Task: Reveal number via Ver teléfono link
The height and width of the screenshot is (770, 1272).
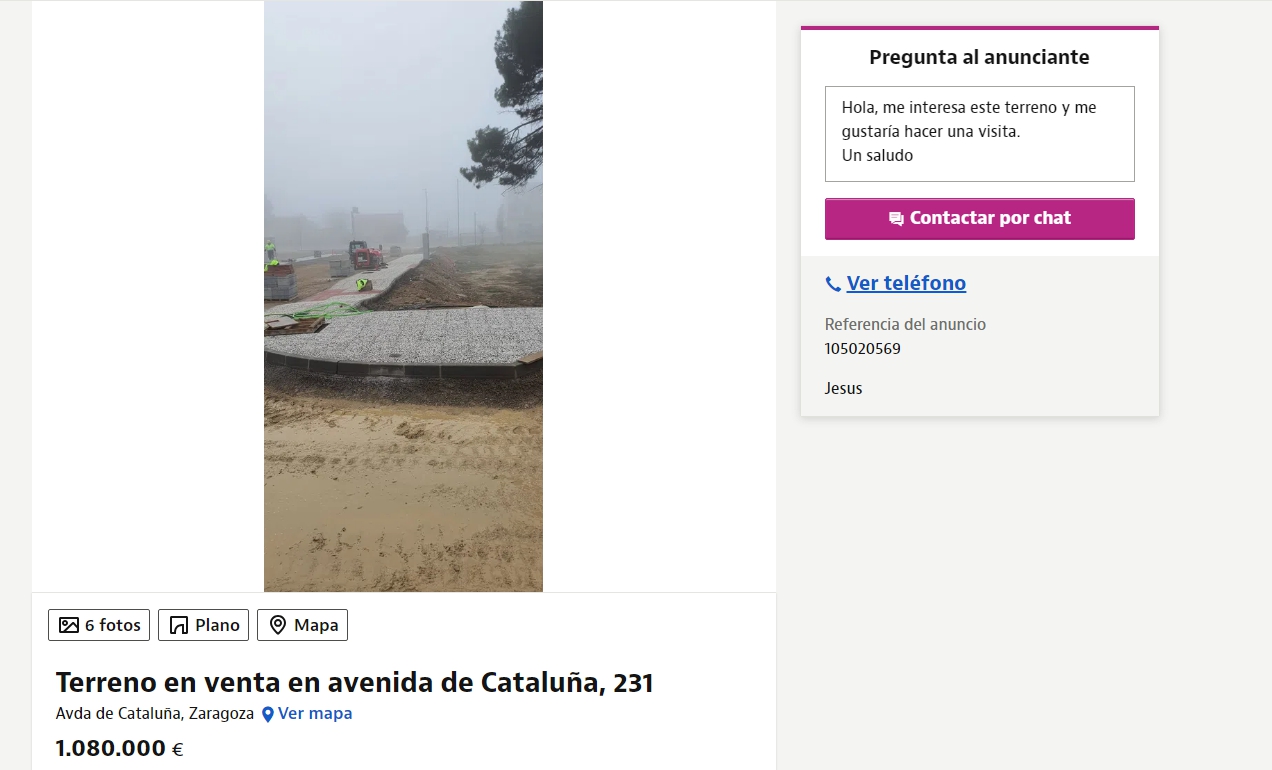Action: coord(906,283)
